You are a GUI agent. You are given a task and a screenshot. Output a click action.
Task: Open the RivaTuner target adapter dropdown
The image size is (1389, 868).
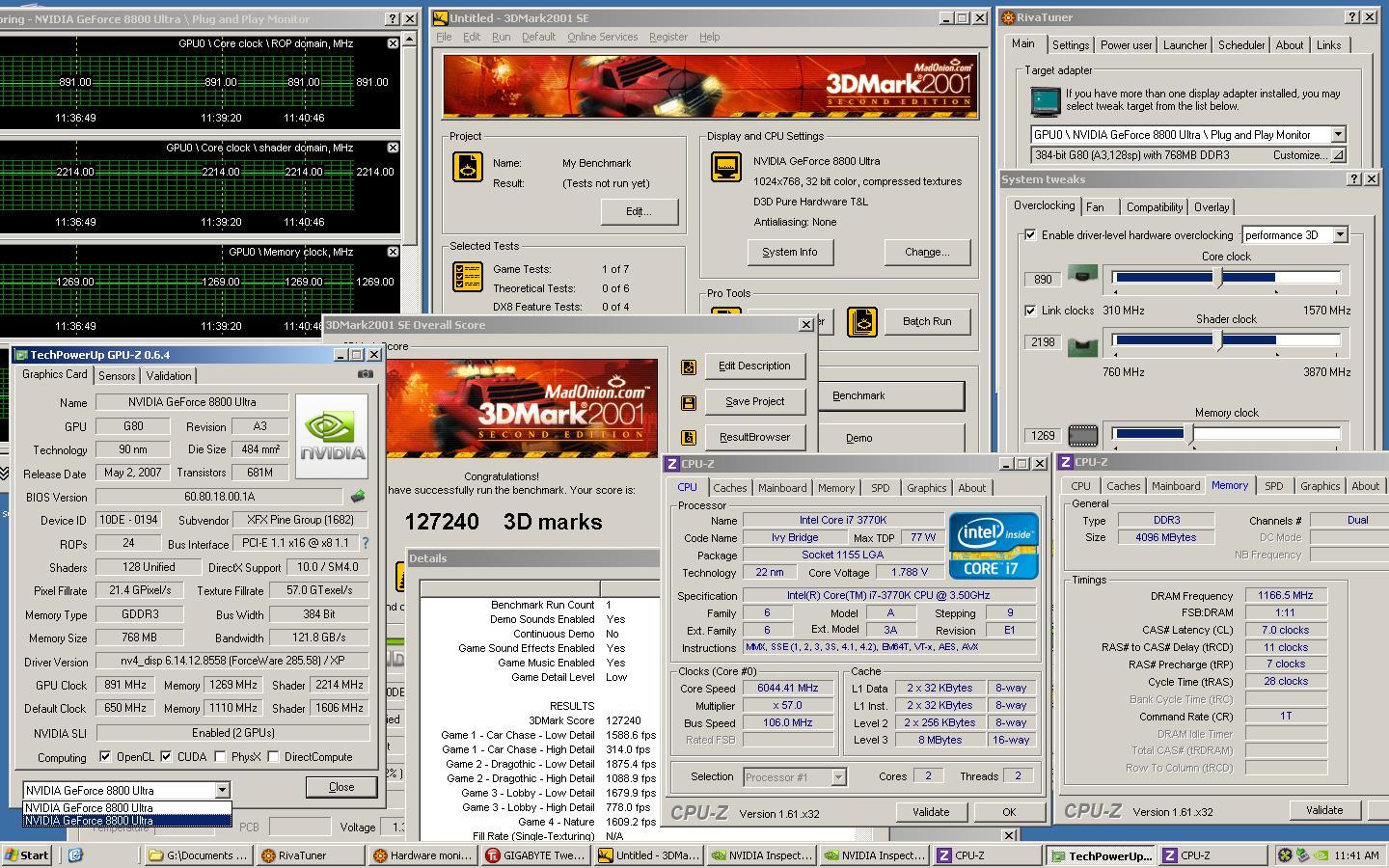point(1338,135)
